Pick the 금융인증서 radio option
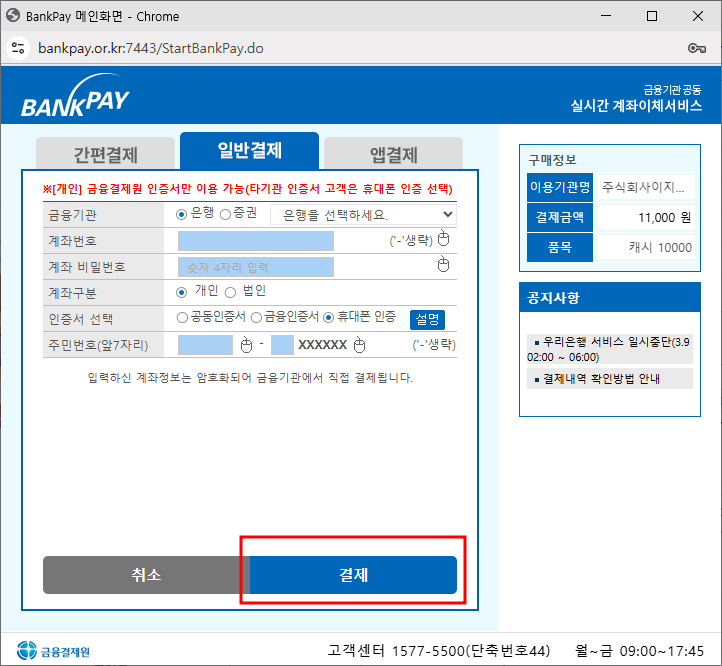722x666 pixels. click(x=256, y=318)
